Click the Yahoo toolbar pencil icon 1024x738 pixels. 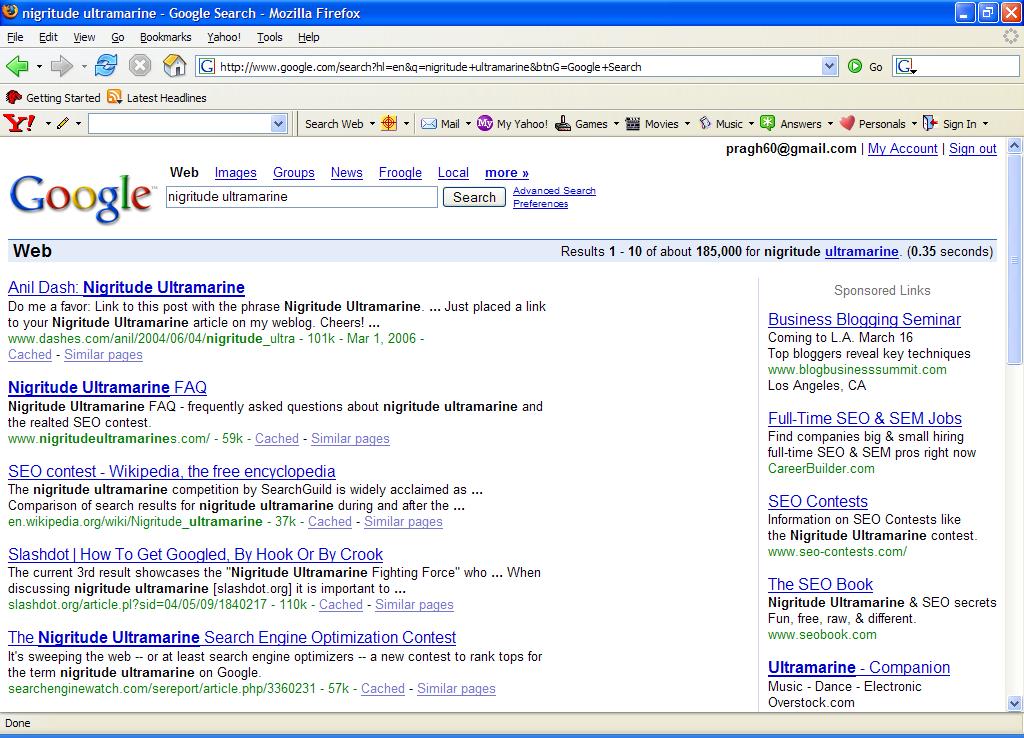click(63, 123)
